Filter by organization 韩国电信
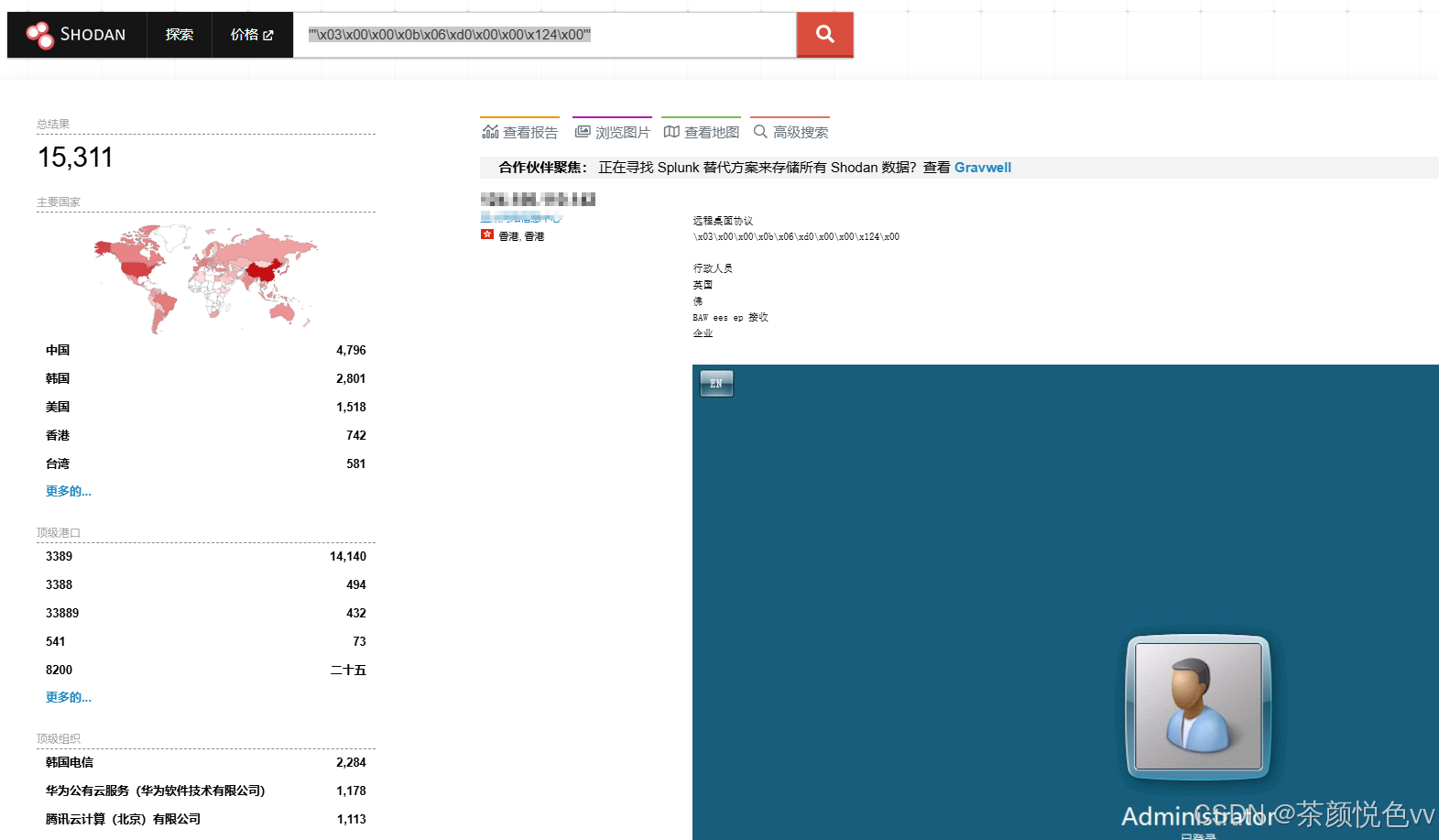1439x840 pixels. click(206, 762)
